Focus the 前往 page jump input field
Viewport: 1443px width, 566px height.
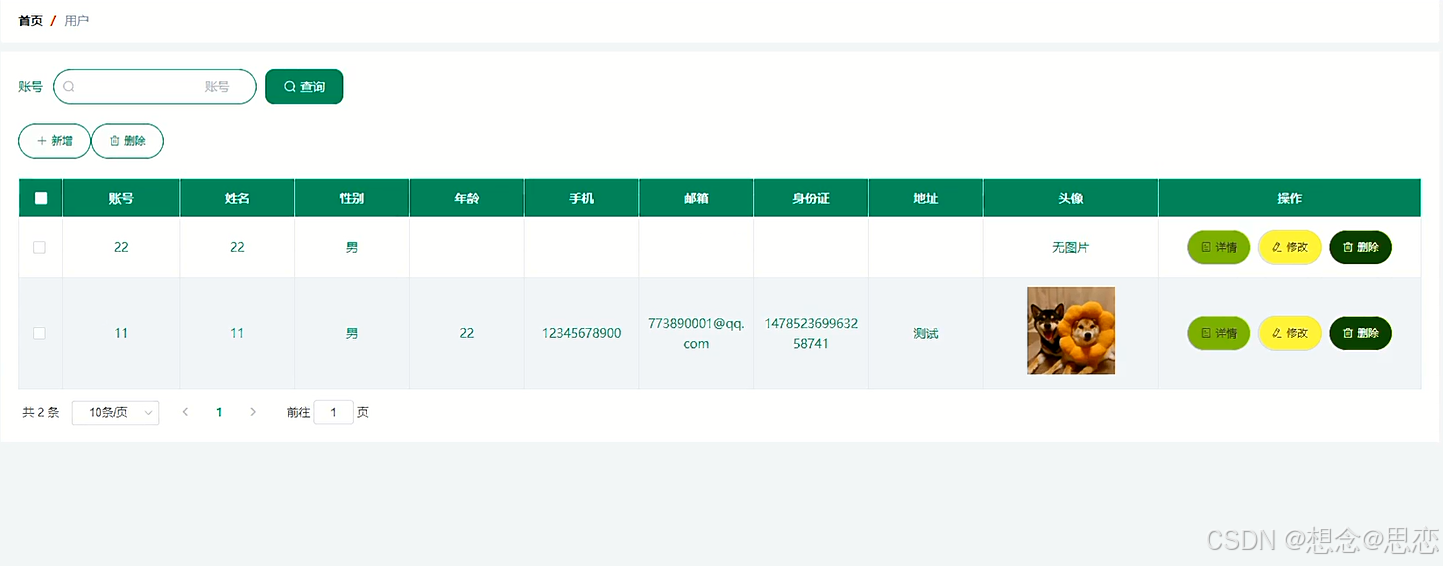coord(334,412)
